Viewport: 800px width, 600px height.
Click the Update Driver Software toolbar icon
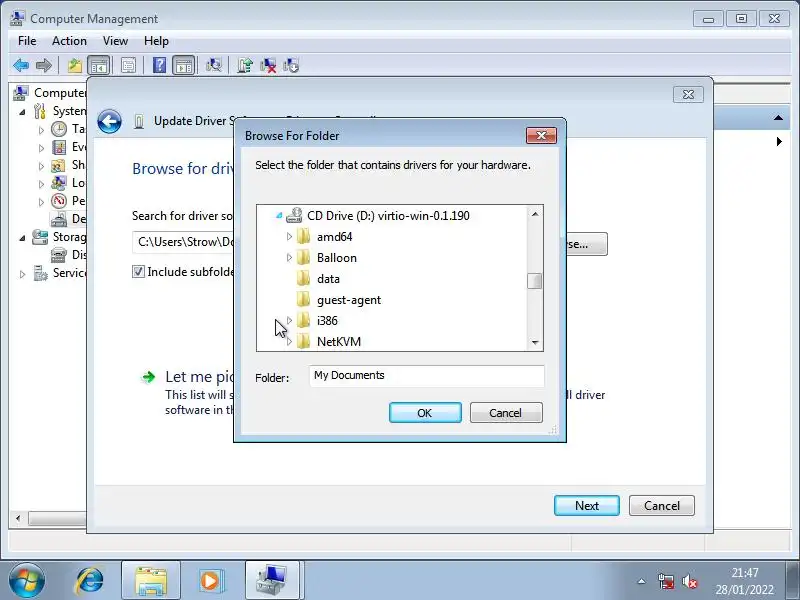[245, 65]
